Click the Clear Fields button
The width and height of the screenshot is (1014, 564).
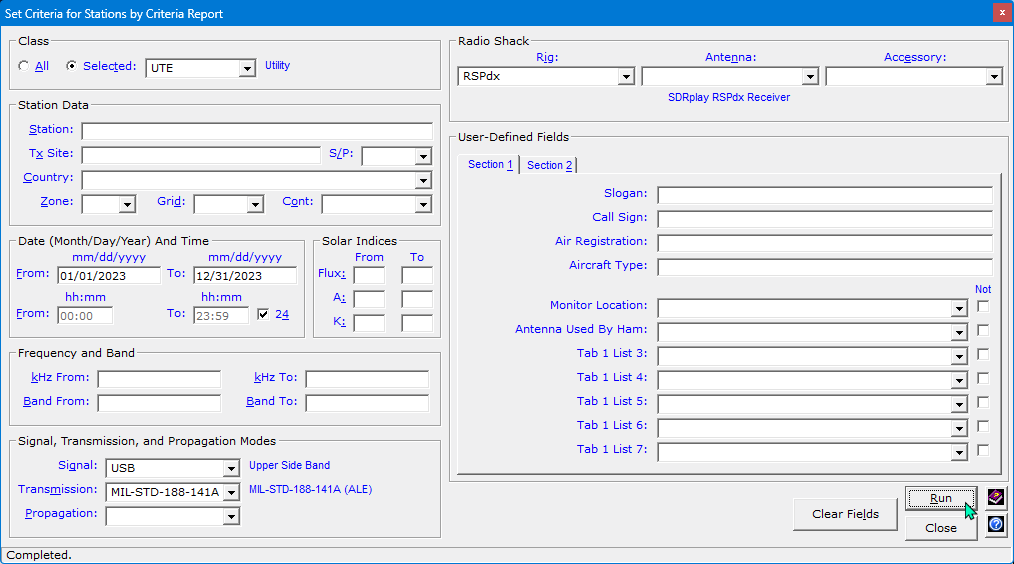pos(845,514)
